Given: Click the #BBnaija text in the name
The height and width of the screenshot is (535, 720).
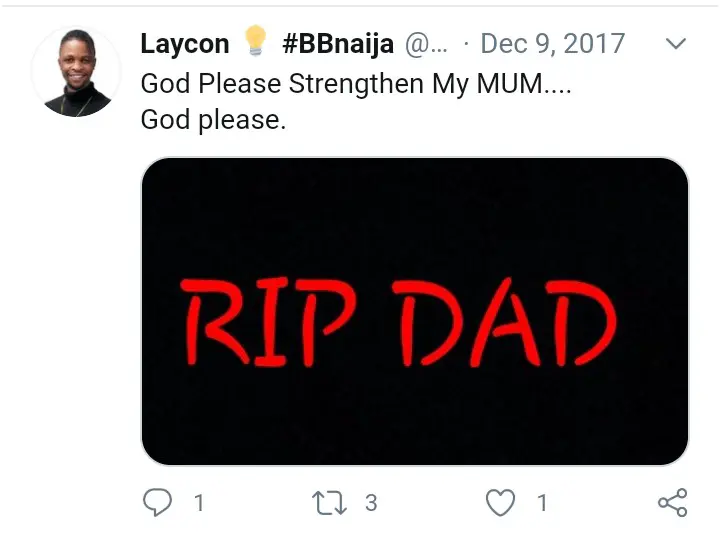Looking at the screenshot, I should pos(338,44).
